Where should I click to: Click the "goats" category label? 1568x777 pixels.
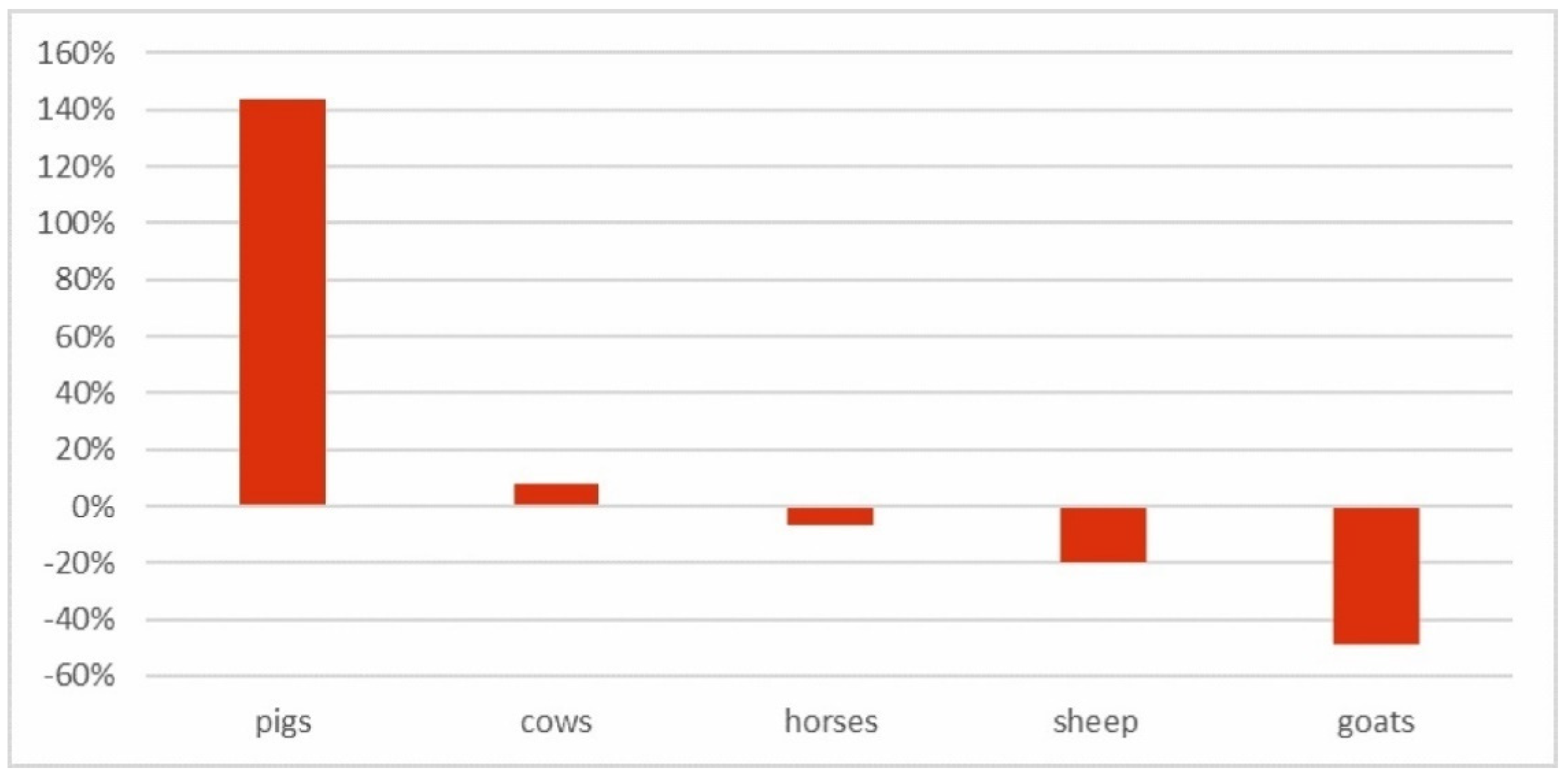1376,722
